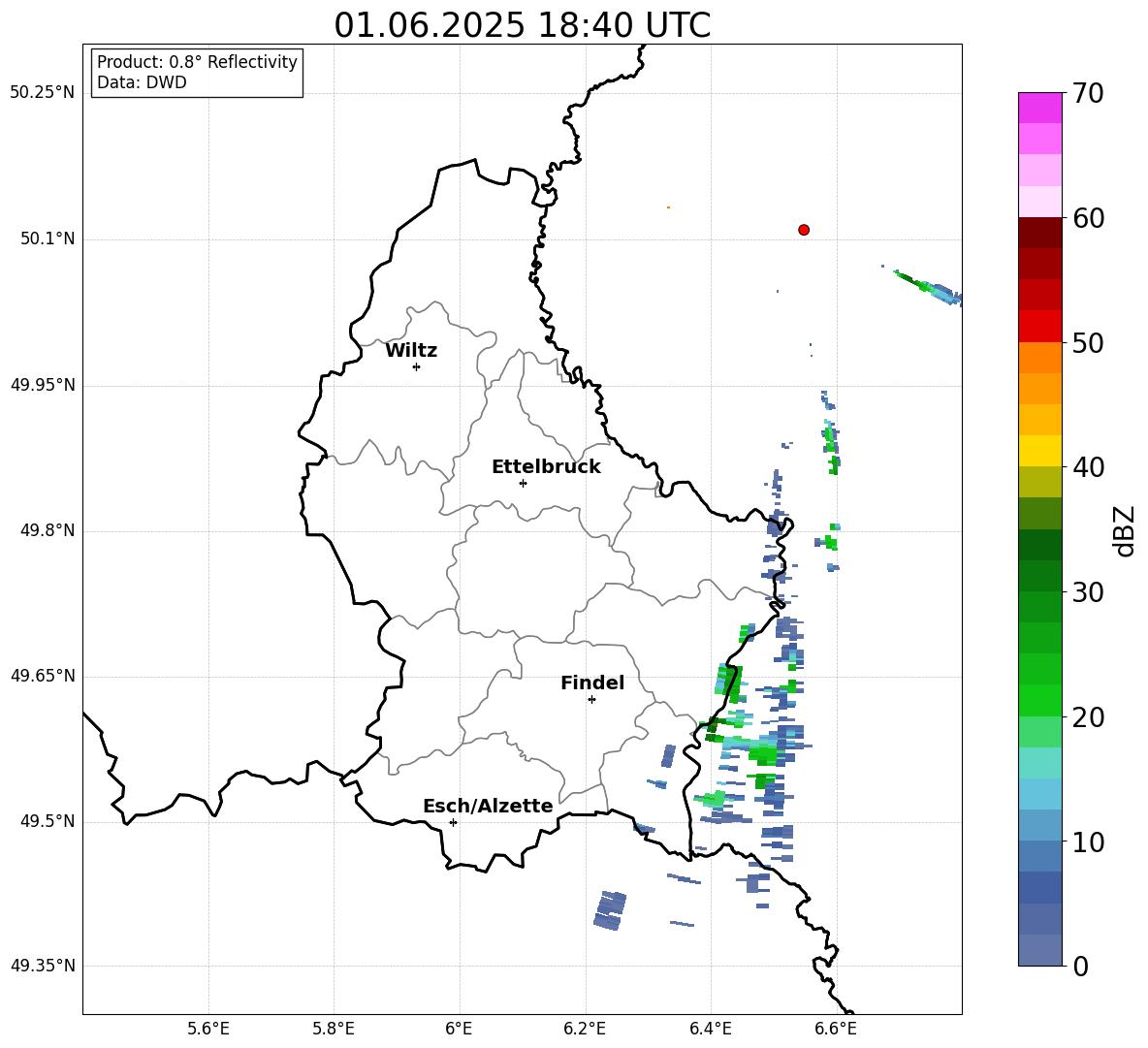Click the 50.1°N latitude label
This screenshot has height=1048, width=1148.
click(48, 238)
